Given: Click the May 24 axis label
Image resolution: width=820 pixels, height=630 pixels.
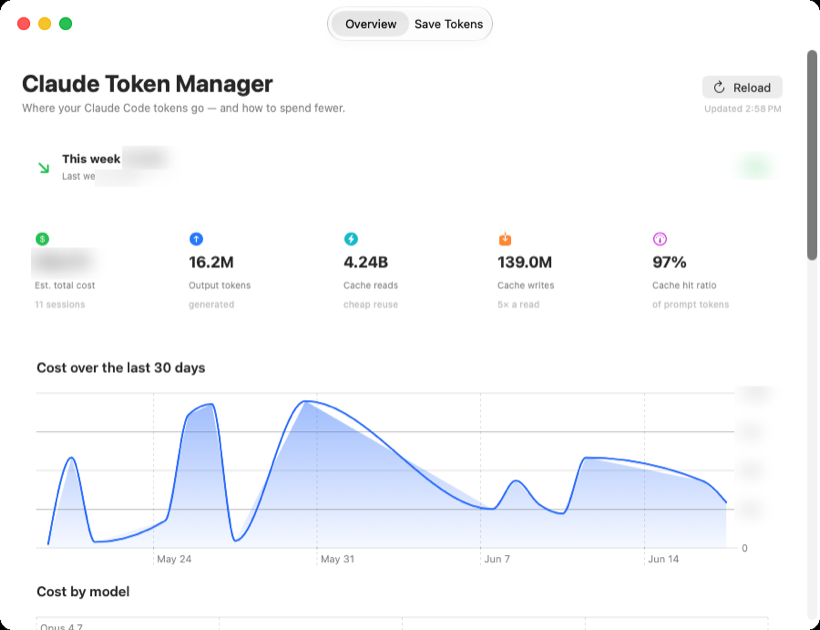Looking at the screenshot, I should click(174, 559).
